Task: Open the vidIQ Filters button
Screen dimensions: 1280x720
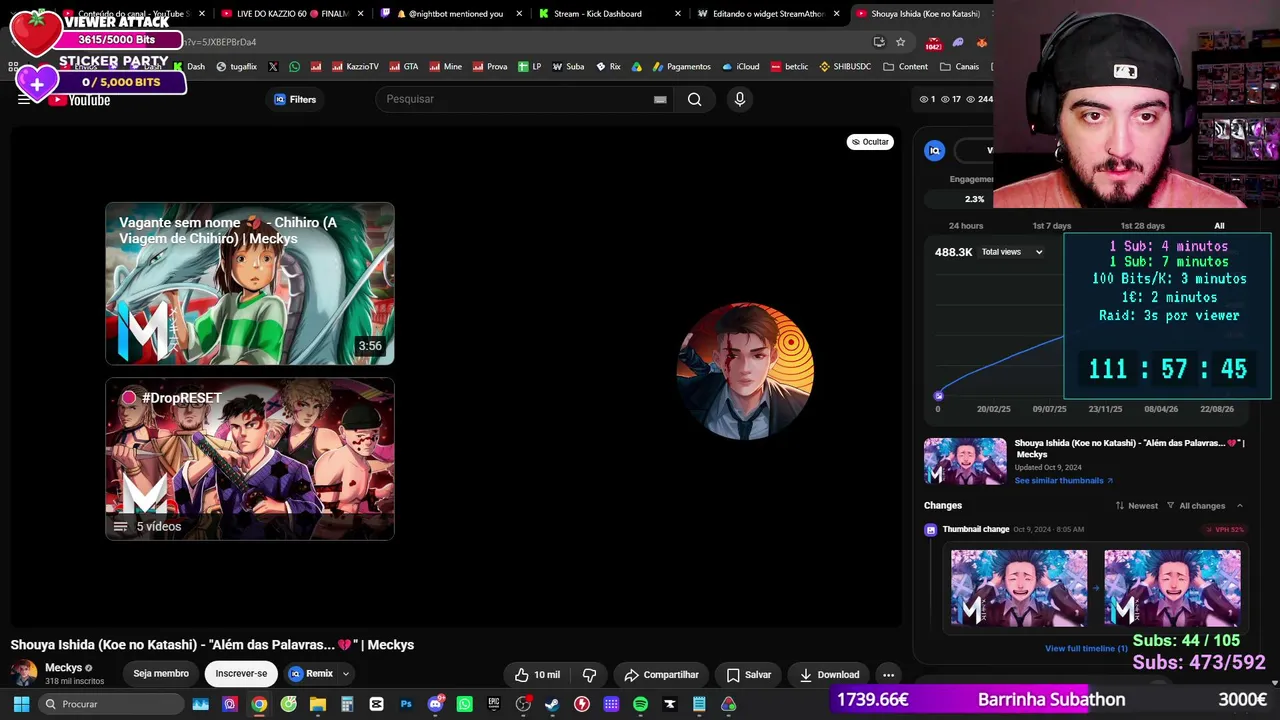Action: [x=295, y=99]
